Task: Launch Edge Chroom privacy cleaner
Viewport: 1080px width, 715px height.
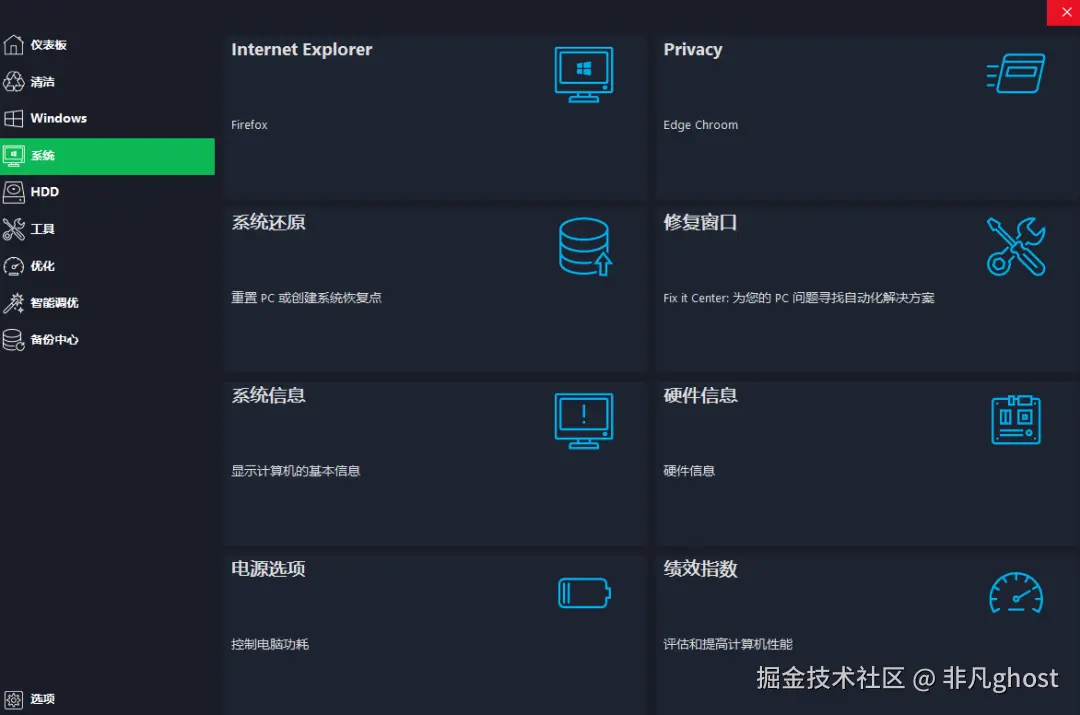Action: point(700,124)
